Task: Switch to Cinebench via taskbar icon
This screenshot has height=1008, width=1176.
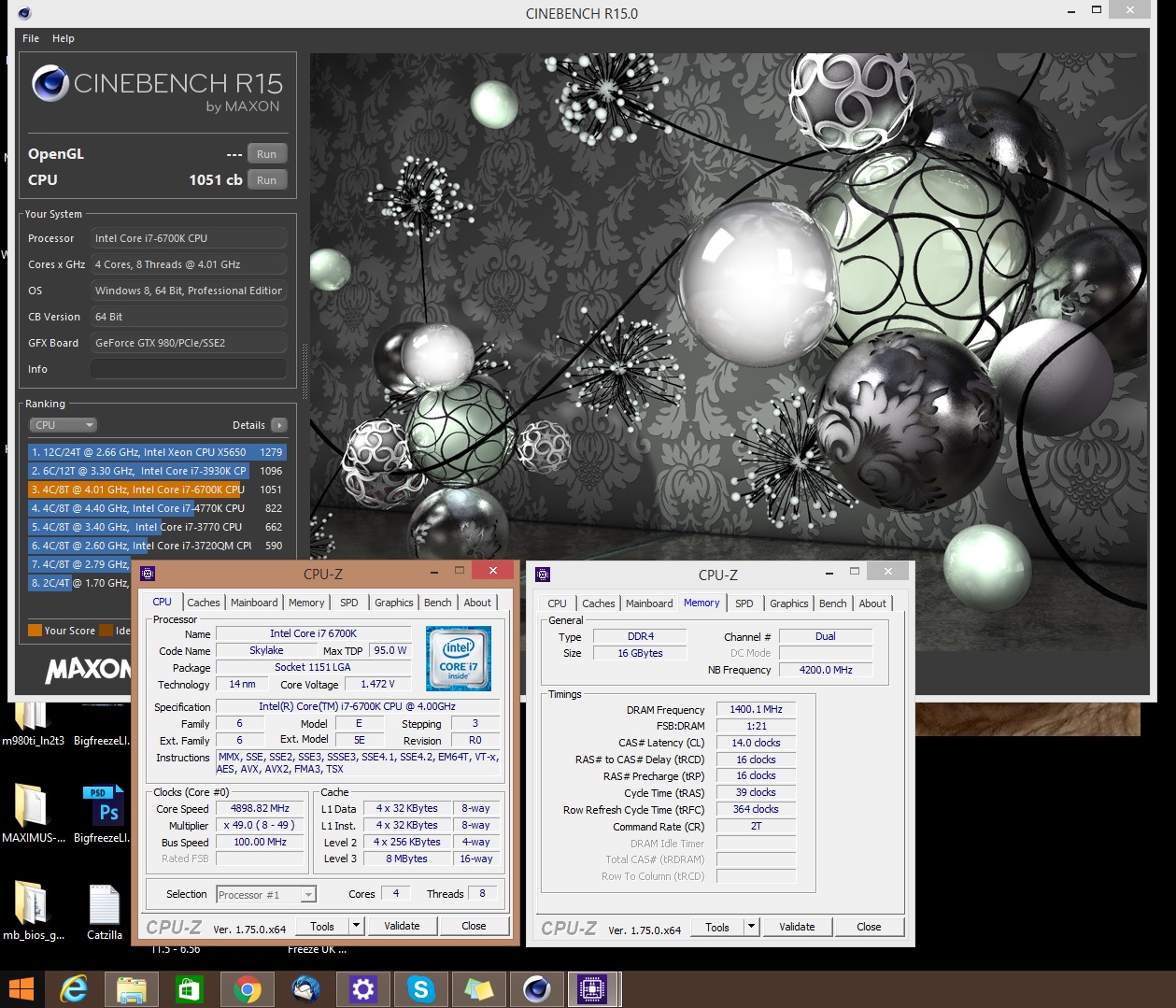Action: coord(537,988)
